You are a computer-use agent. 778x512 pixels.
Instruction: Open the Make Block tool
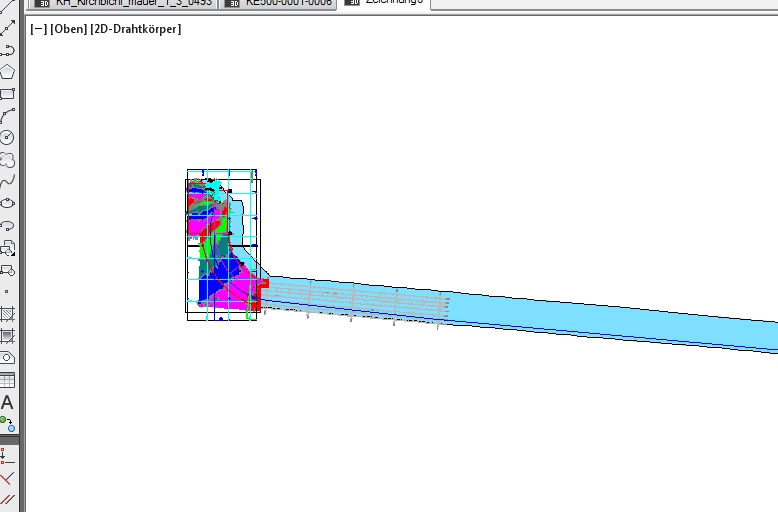[x=7, y=270]
